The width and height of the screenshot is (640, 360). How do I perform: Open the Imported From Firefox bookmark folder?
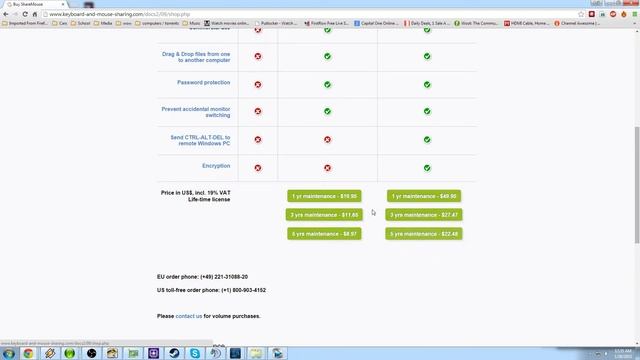[x=25, y=23]
